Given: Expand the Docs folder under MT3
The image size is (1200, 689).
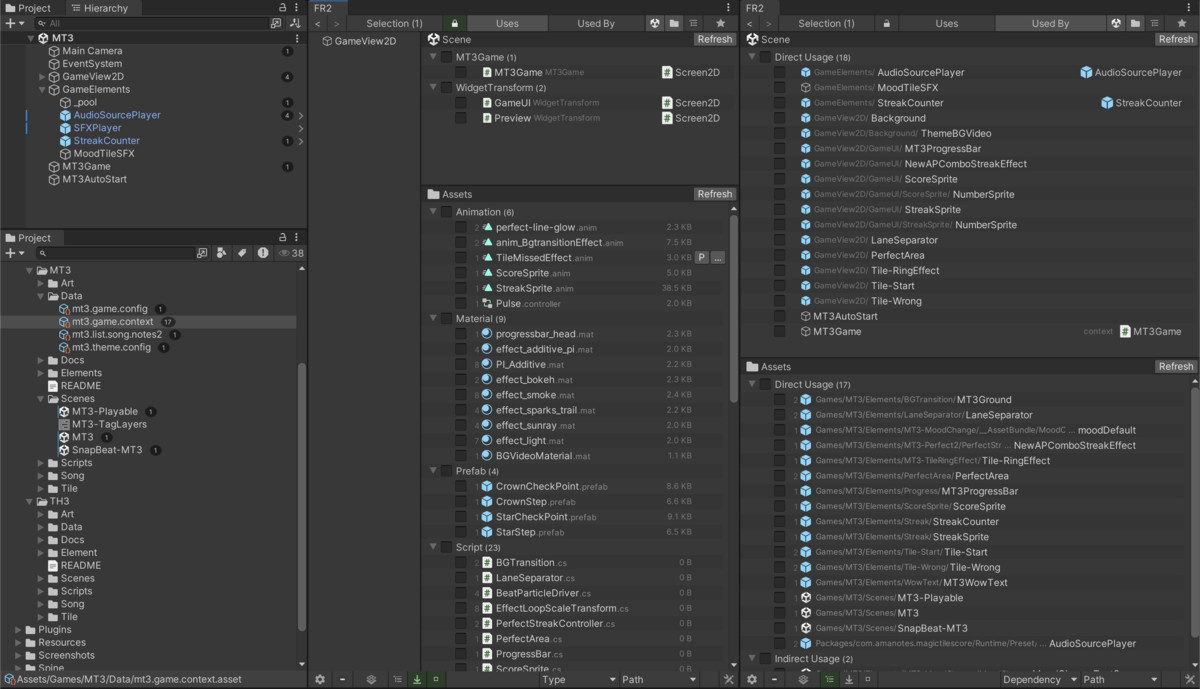Looking at the screenshot, I should coord(41,360).
